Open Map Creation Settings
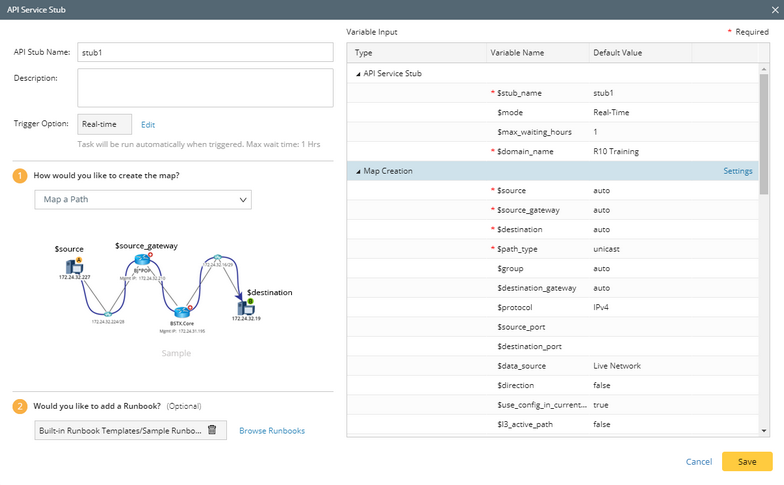This screenshot has width=784, height=485. (x=737, y=171)
